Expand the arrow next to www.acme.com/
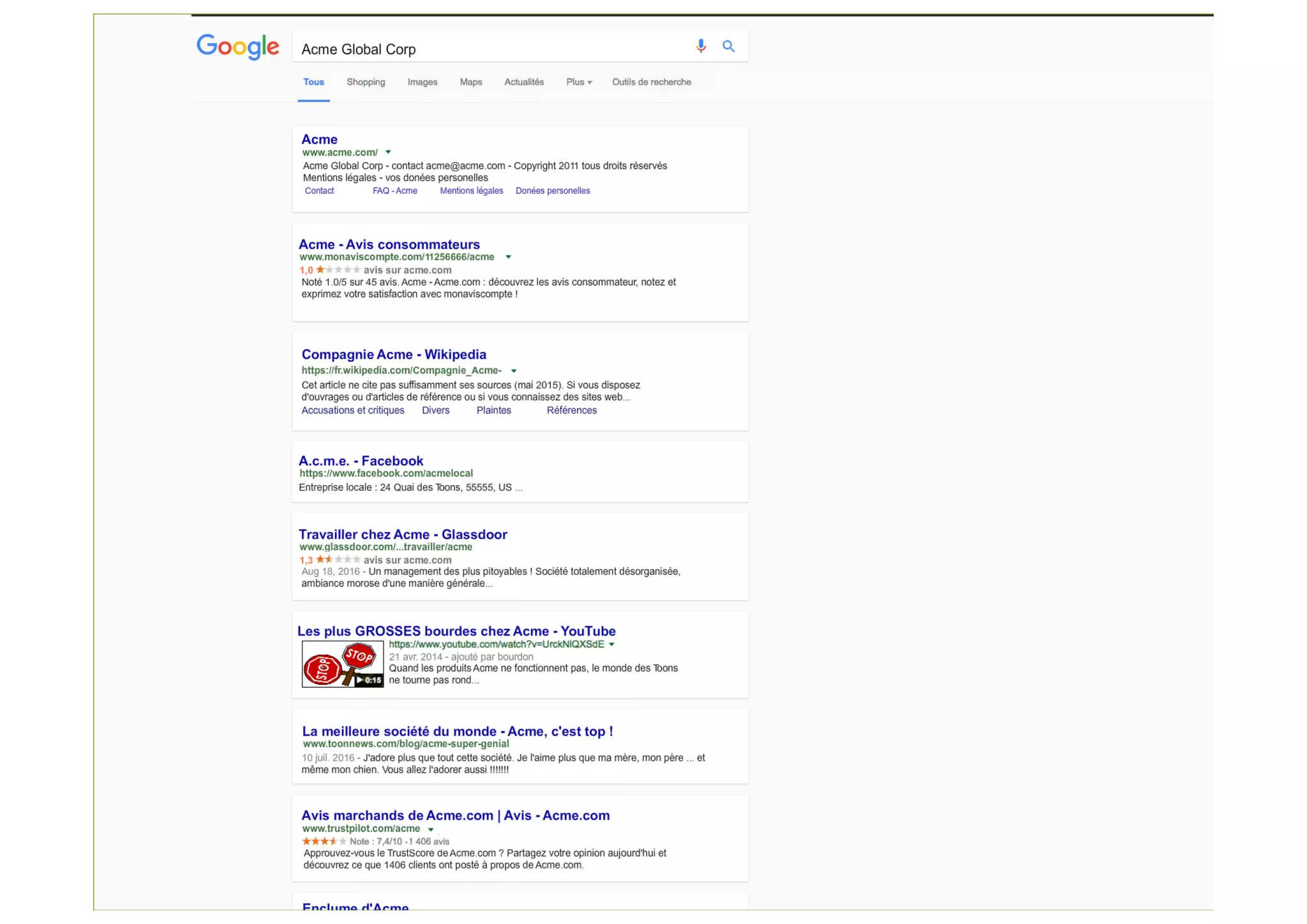This screenshot has width=1307, height=924. (388, 153)
